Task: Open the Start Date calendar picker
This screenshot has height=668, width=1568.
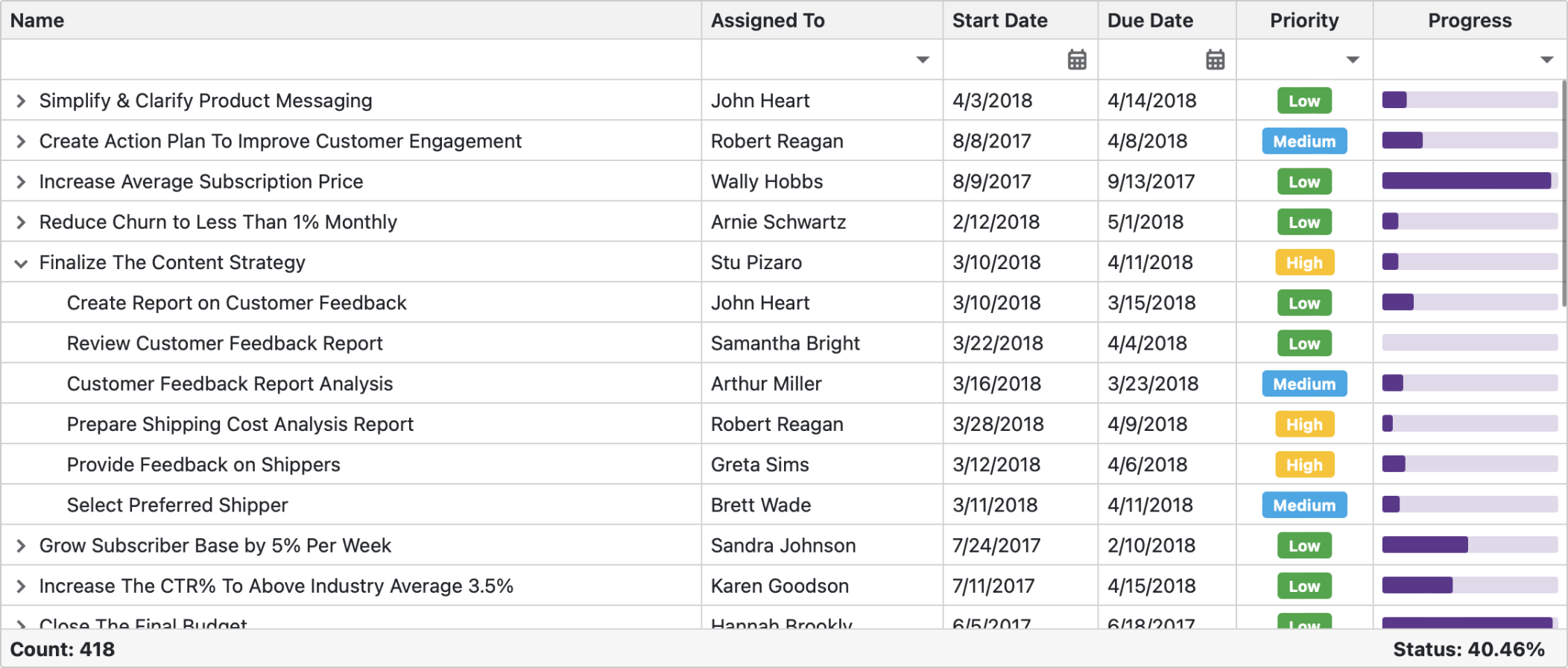Action: click(1077, 60)
